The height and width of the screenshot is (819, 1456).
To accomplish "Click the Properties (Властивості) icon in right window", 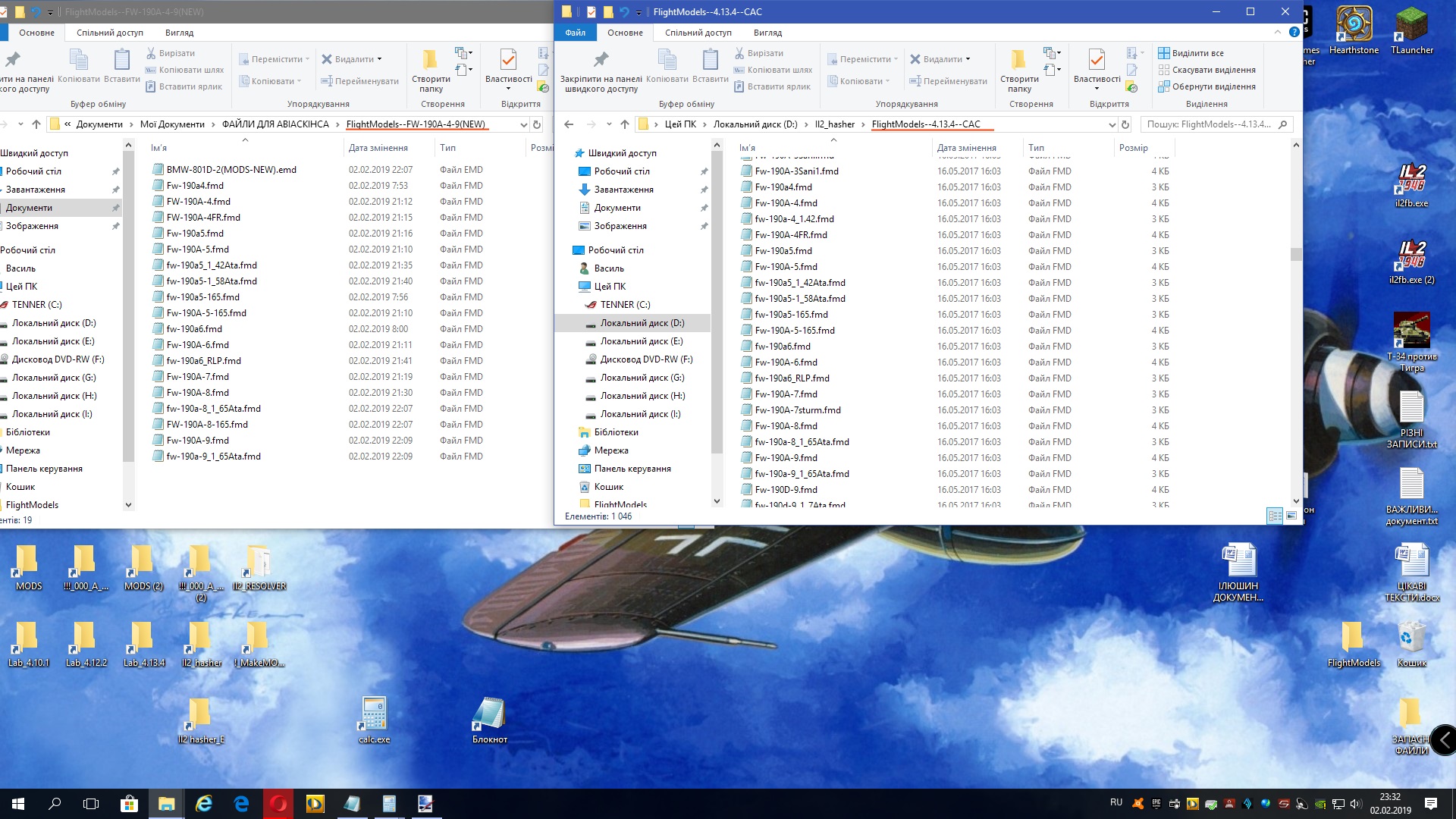I will pos(1097,61).
